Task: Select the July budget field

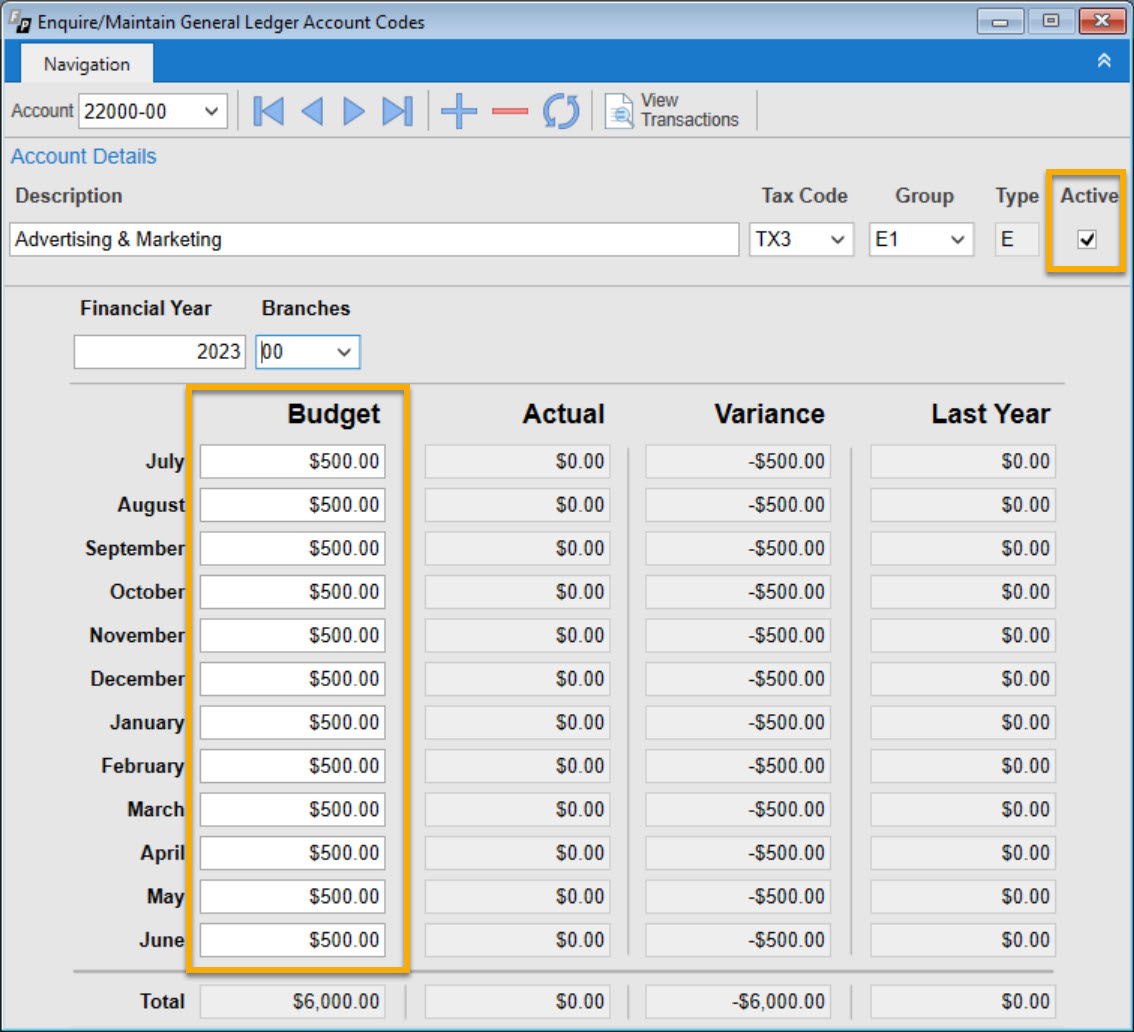Action: coord(292,462)
